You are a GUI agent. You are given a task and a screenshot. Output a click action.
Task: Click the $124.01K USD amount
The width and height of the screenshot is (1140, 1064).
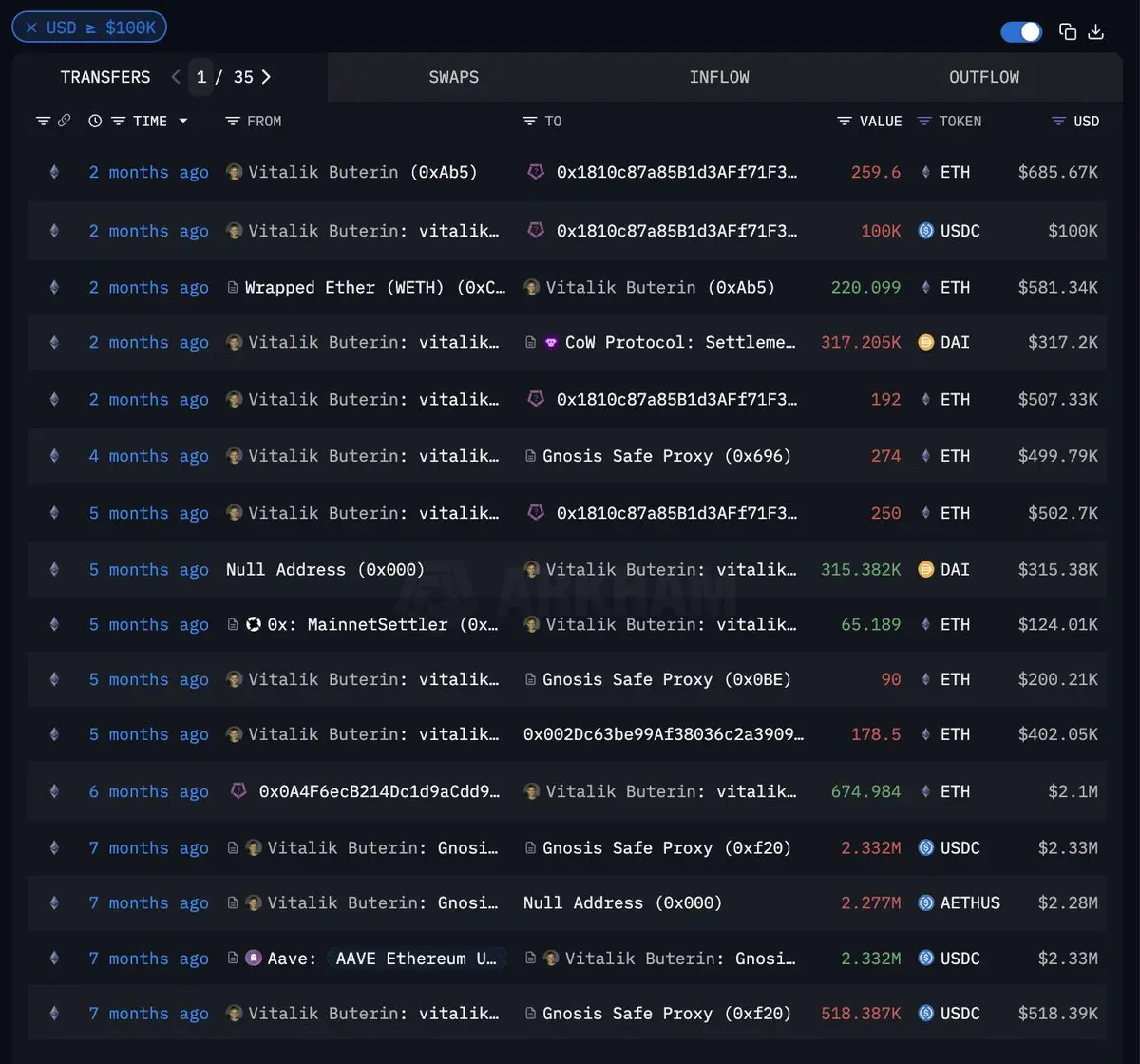[x=1058, y=624]
